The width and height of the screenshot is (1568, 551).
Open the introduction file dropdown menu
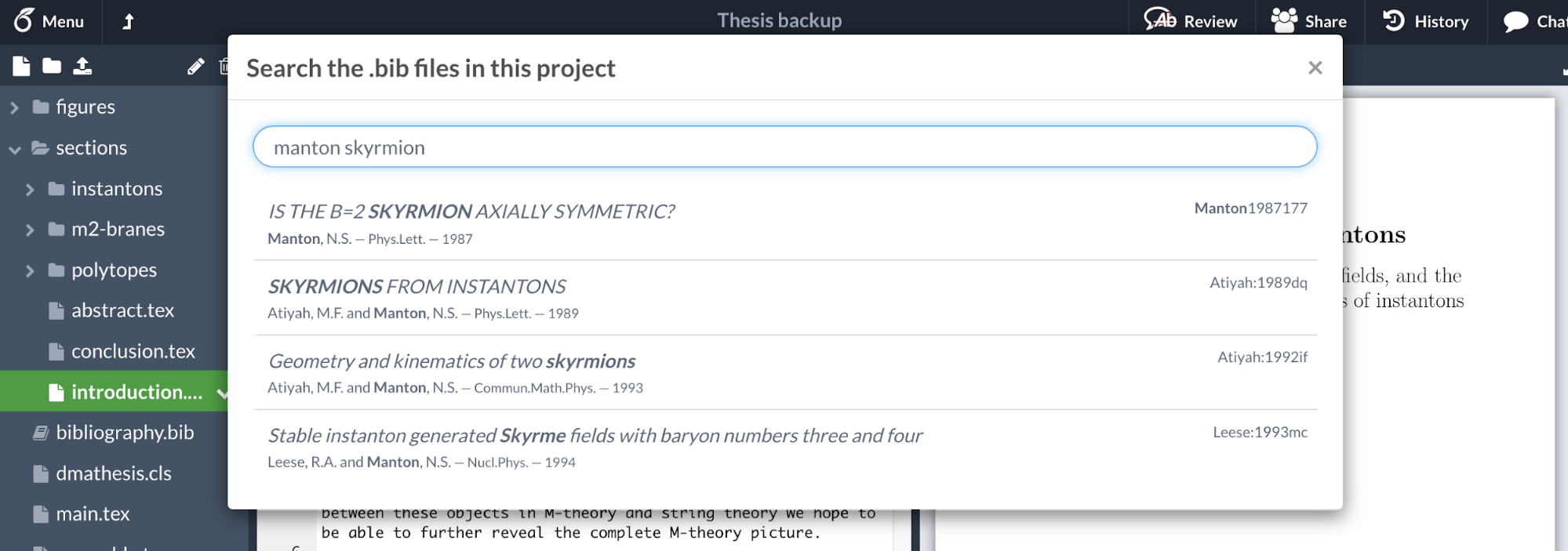(x=222, y=393)
